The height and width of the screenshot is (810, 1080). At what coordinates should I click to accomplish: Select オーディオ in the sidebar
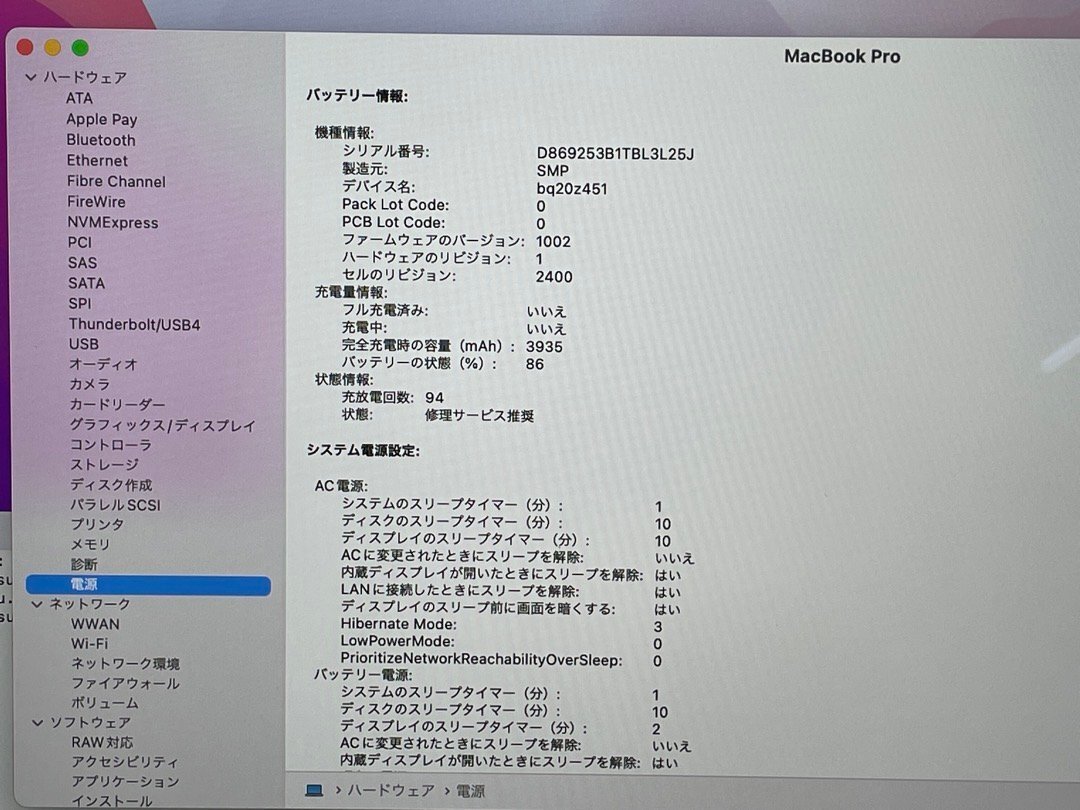pyautogui.click(x=103, y=364)
